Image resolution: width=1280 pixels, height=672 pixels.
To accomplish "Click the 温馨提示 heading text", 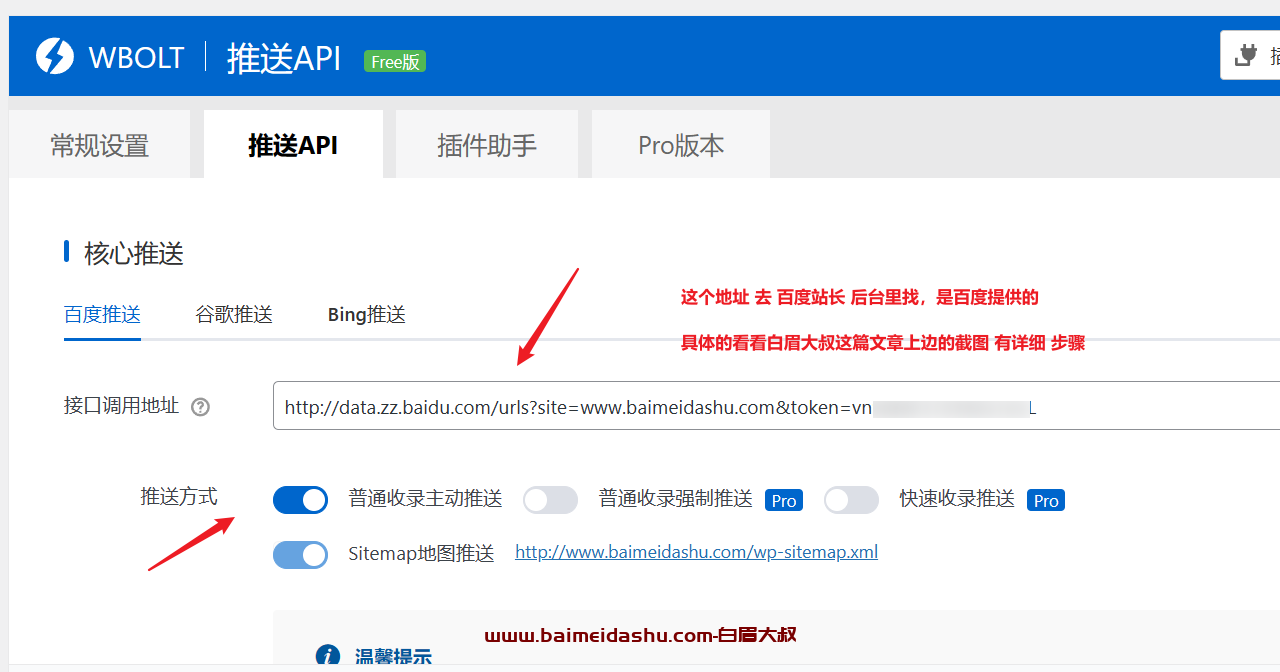I will [x=393, y=658].
